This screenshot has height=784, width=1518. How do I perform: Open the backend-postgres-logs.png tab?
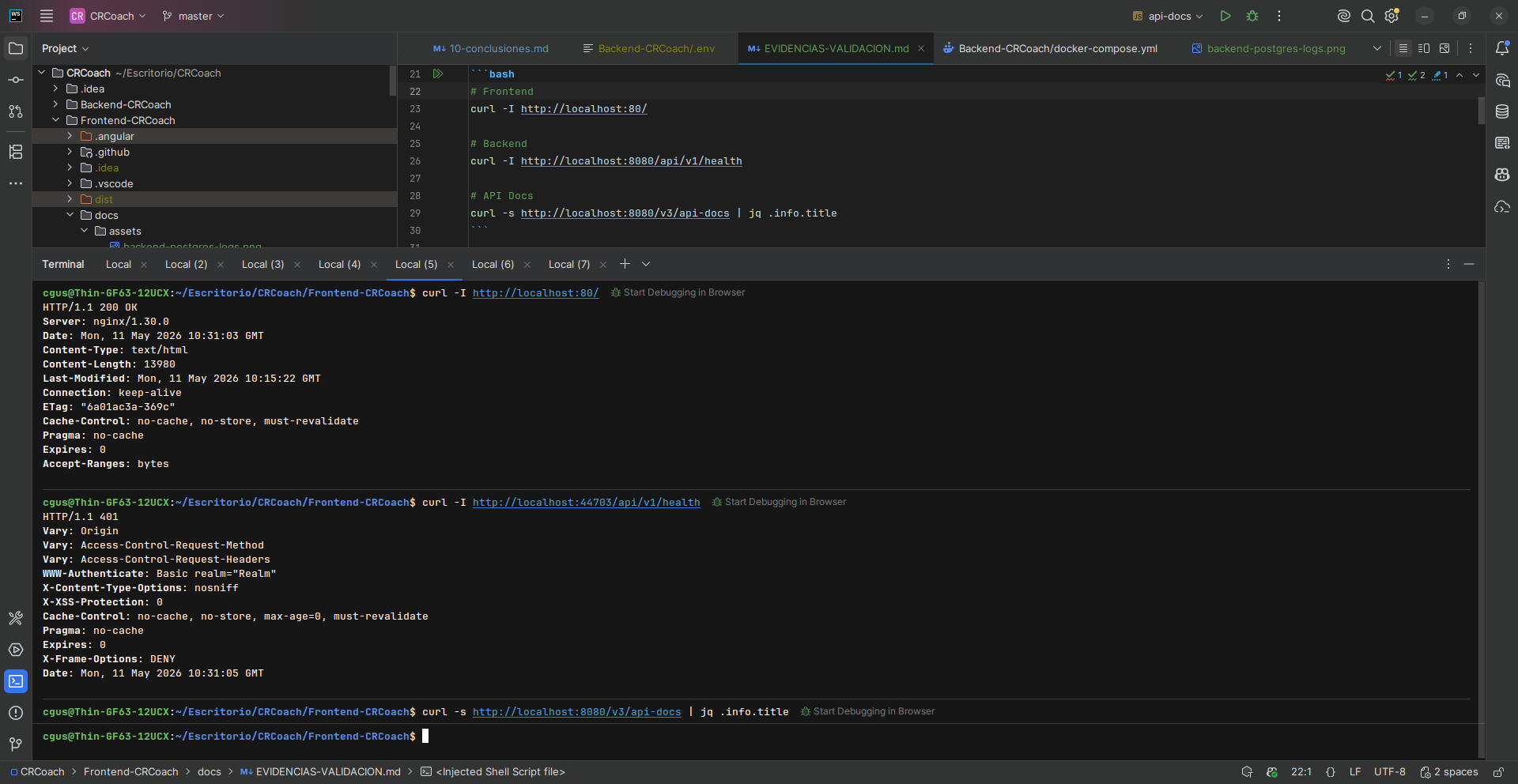pyautogui.click(x=1268, y=48)
